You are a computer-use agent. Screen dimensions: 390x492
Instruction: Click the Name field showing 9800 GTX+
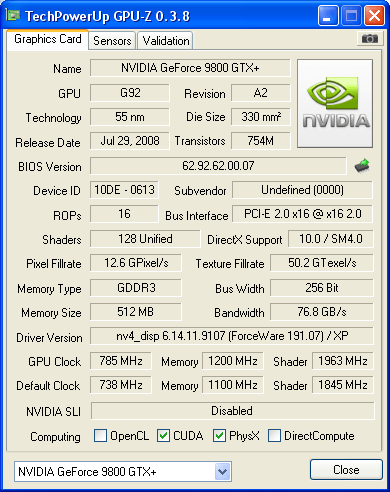[190, 68]
